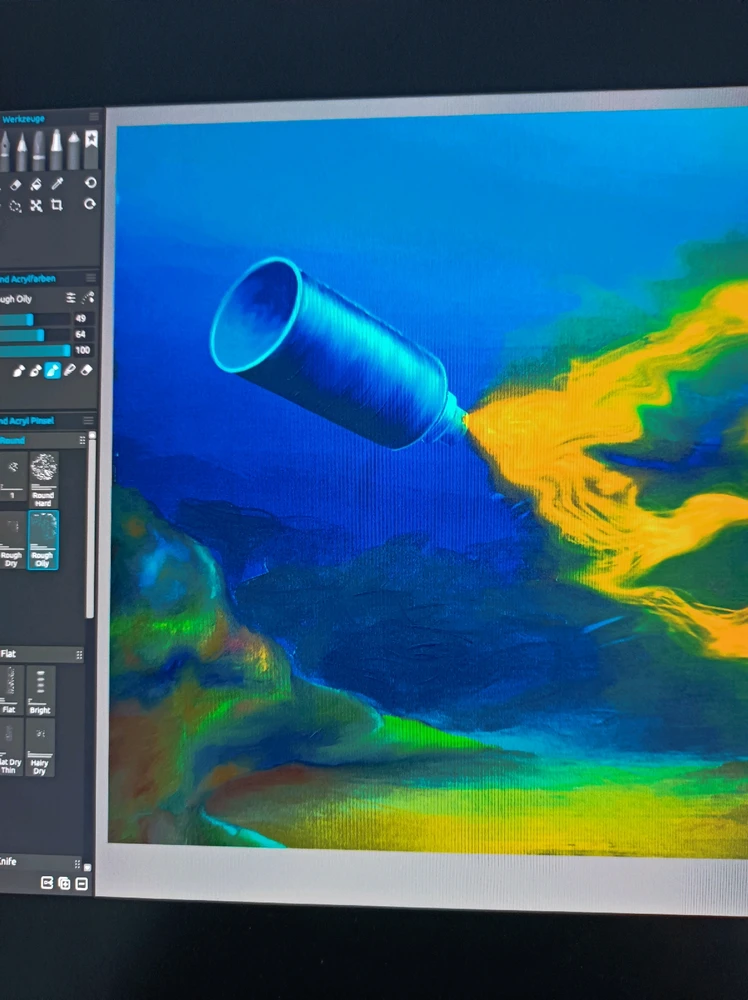
Task: Click duplicate brush preset button
Action: point(64,883)
